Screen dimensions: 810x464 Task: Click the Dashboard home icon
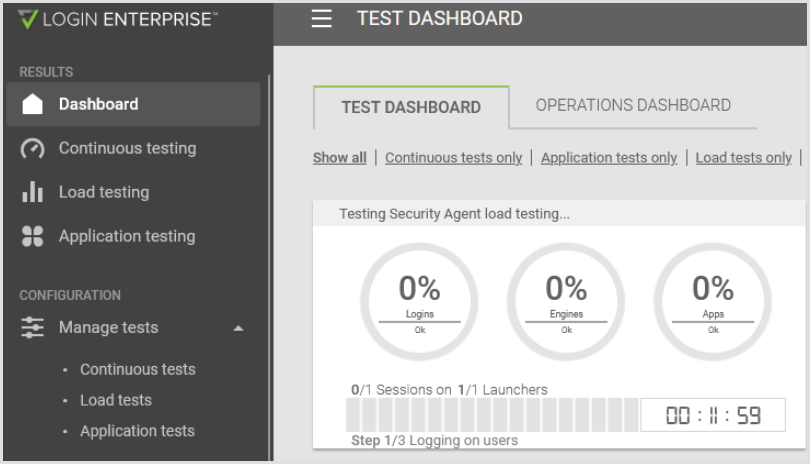point(33,104)
